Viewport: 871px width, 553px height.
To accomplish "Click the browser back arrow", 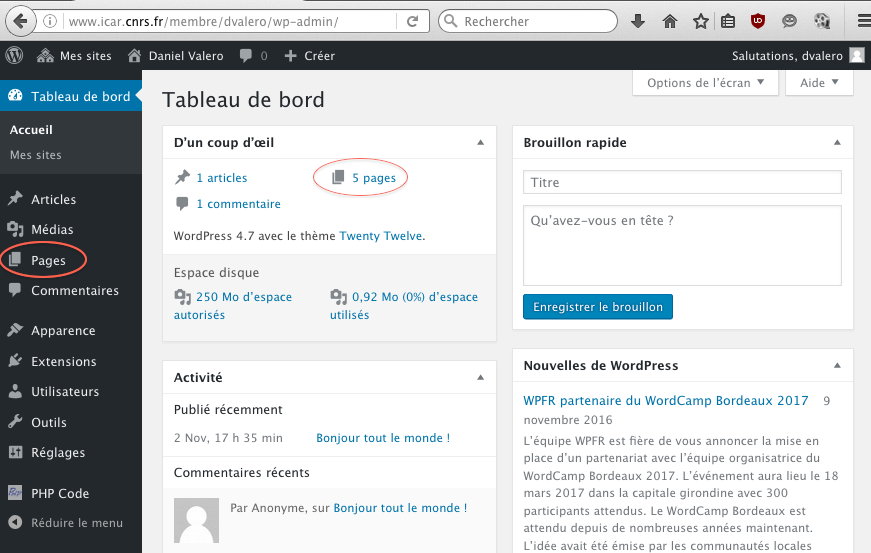I will click(18, 21).
